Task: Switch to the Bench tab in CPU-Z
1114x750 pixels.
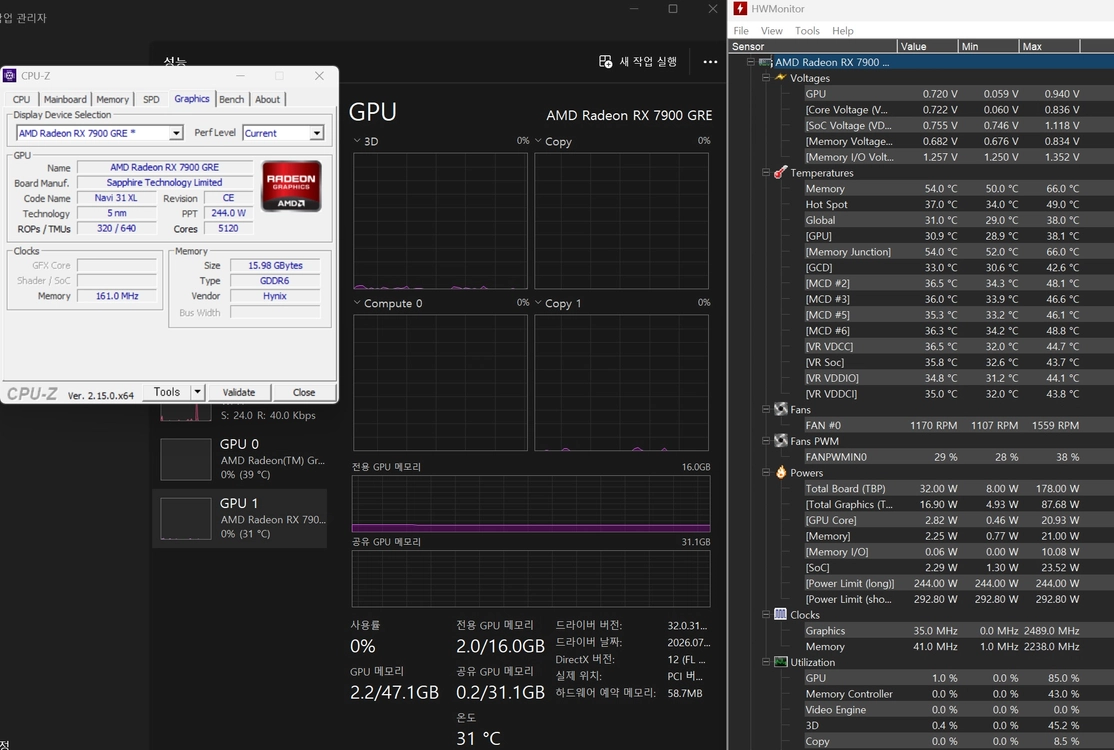Action: tap(231, 99)
